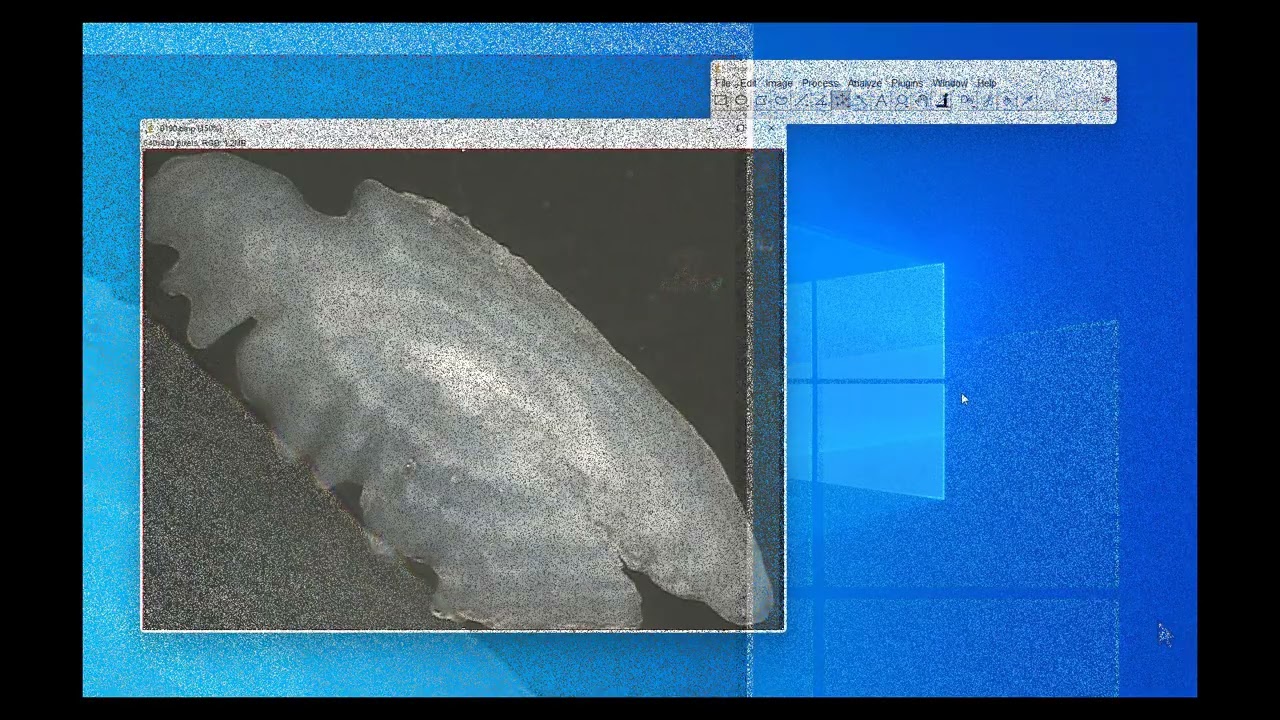The image size is (1280, 720).
Task: Open the Process menu
Action: coord(820,83)
